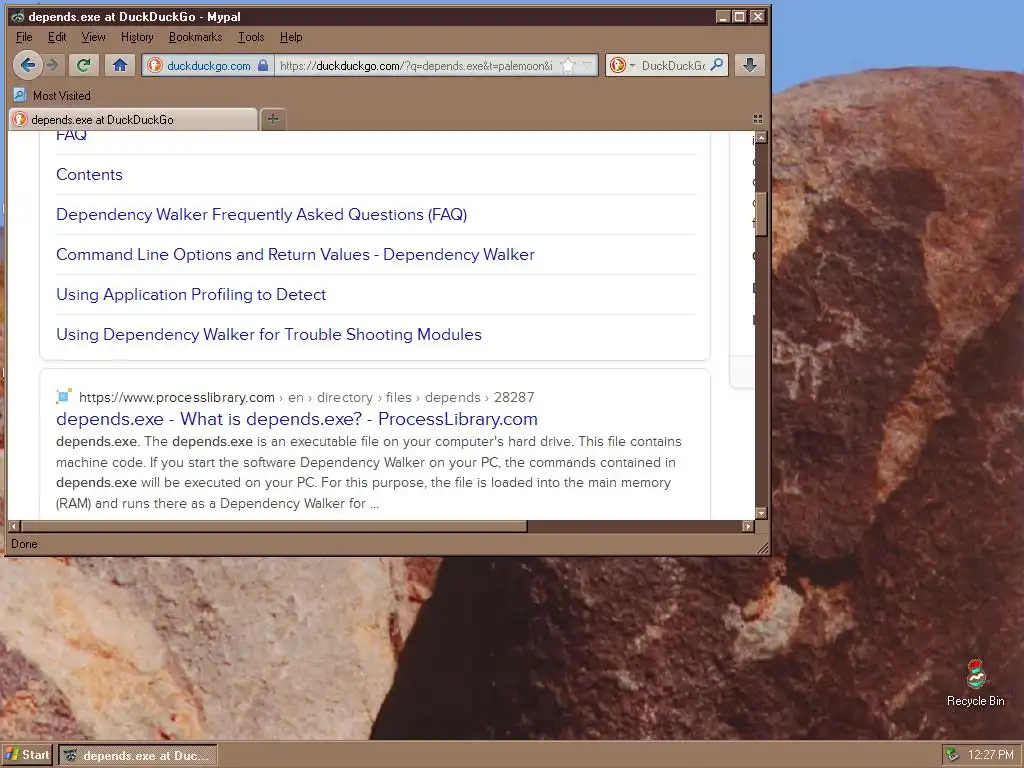Click the horizontal scrollbar right arrow
This screenshot has width=1024, height=768.
click(748, 526)
